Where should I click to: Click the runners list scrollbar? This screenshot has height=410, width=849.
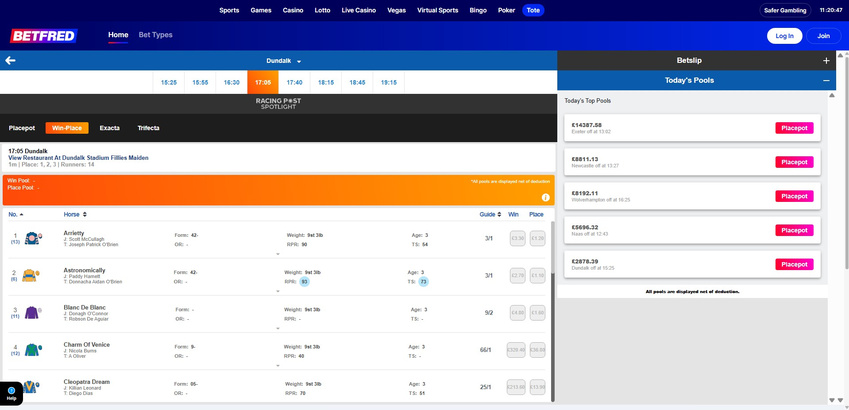pyautogui.click(x=553, y=311)
